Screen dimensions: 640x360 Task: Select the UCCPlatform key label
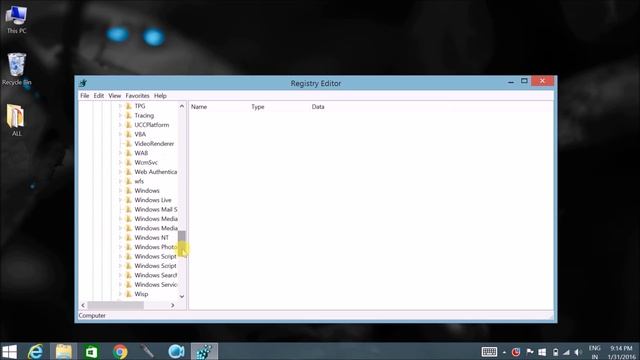(x=151, y=125)
